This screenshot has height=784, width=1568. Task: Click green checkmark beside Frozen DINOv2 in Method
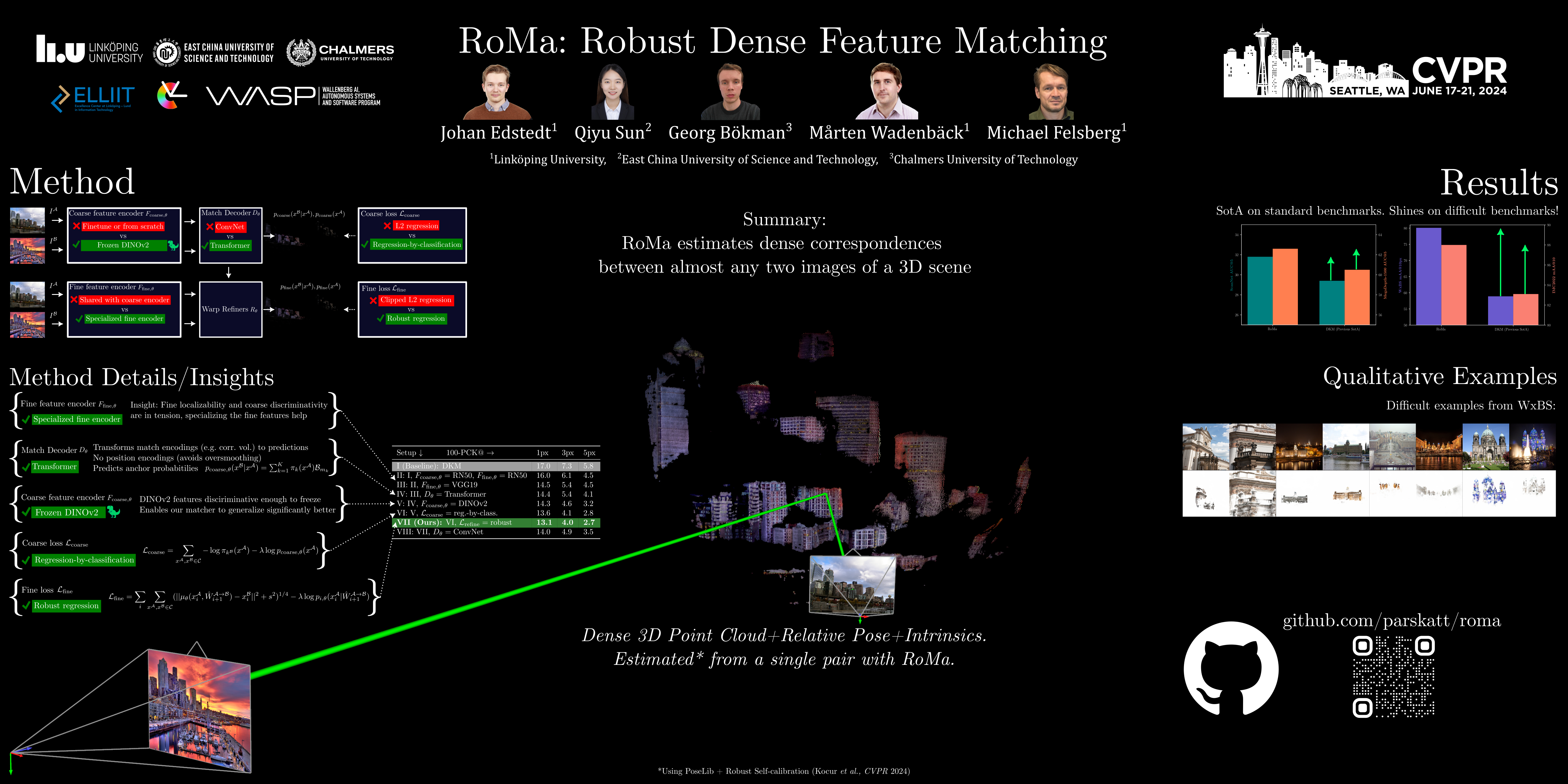coord(76,245)
